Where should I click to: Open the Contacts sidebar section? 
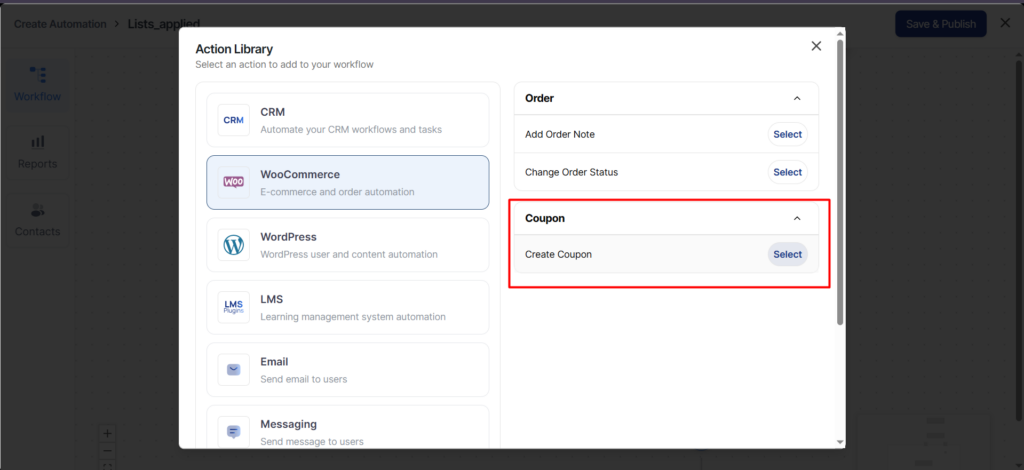[x=37, y=220]
